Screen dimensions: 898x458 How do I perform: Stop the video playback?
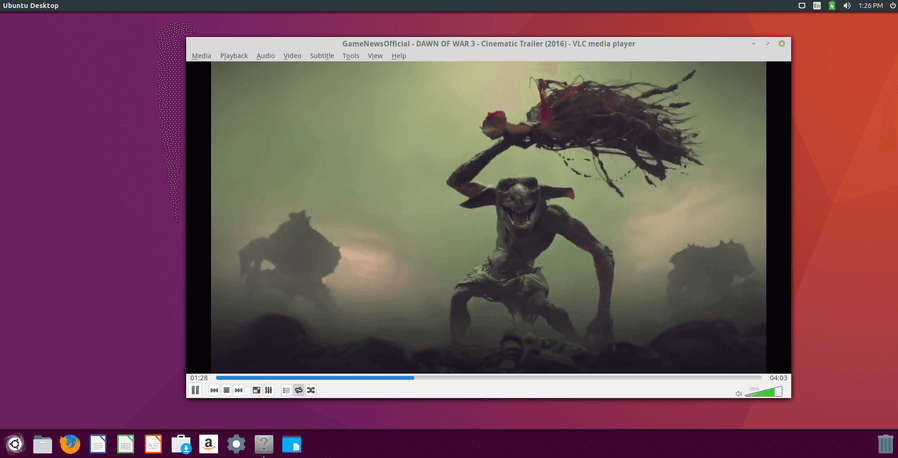226,390
